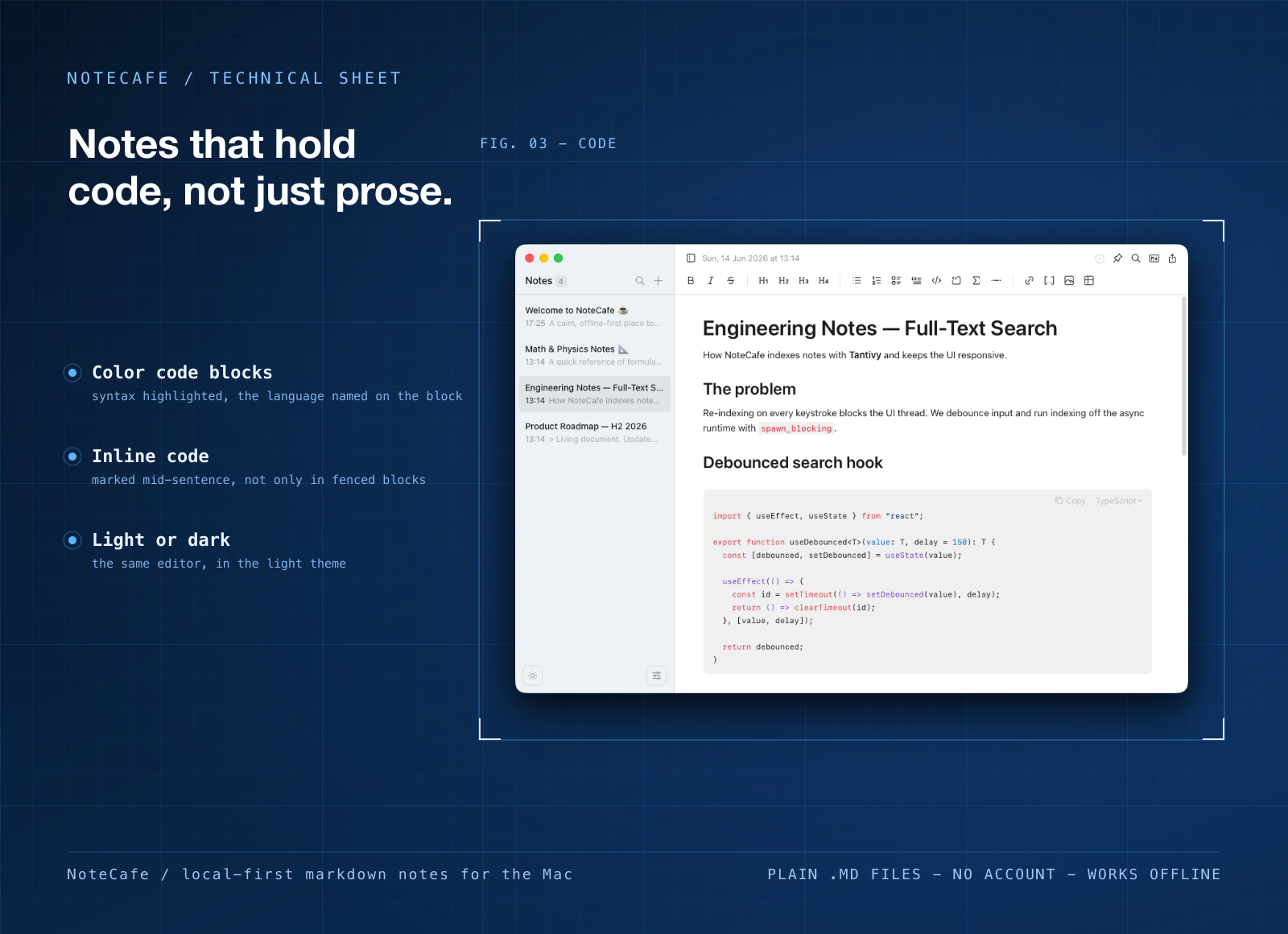Viewport: 1288px width, 934px height.
Task: Toggle italic formatting
Action: (x=711, y=281)
